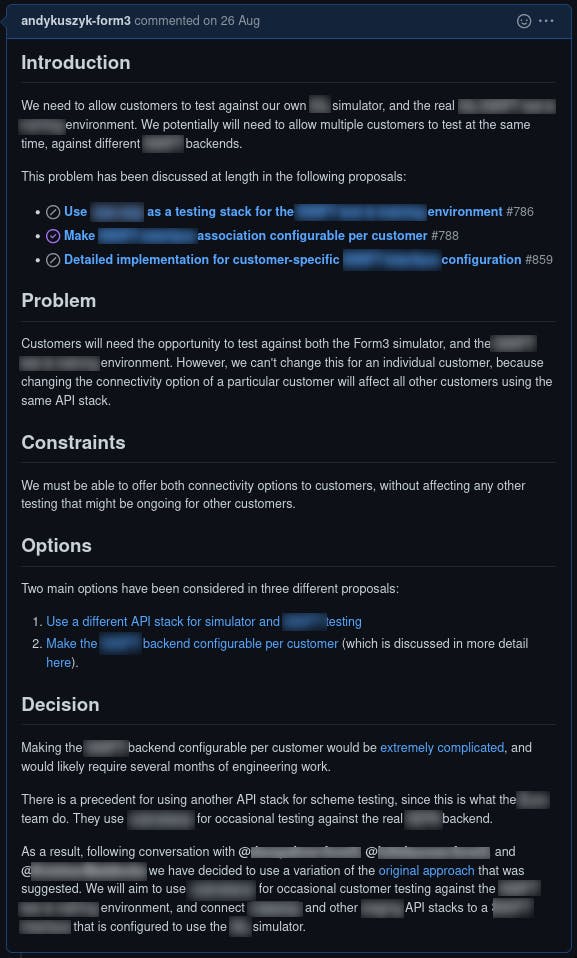Open the 'extremely complicated' link
The width and height of the screenshot is (577, 958).
click(x=443, y=748)
